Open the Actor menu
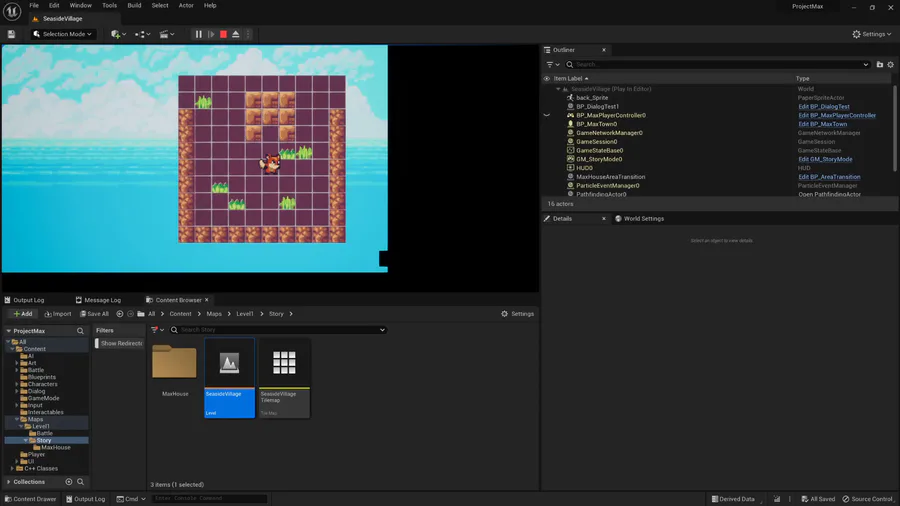Viewport: 900px width, 506px height. [x=186, y=5]
